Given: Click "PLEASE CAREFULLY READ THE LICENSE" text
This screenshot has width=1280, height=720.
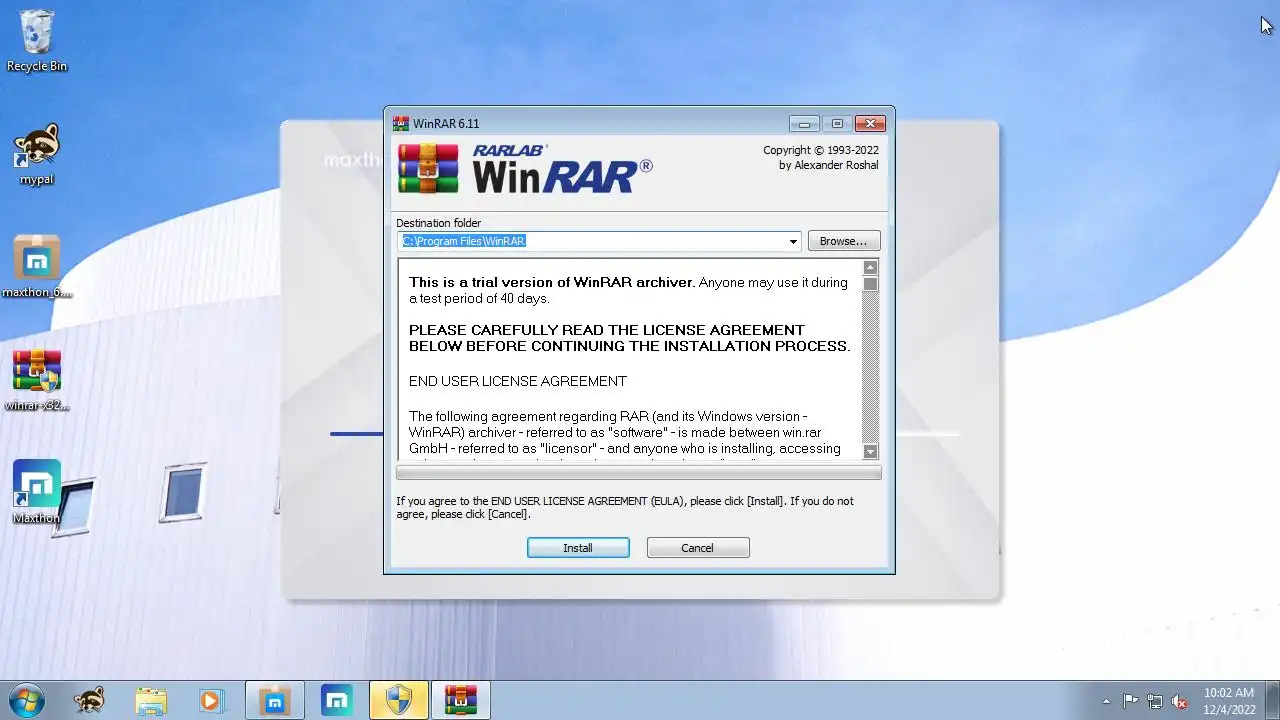Looking at the screenshot, I should [x=607, y=330].
